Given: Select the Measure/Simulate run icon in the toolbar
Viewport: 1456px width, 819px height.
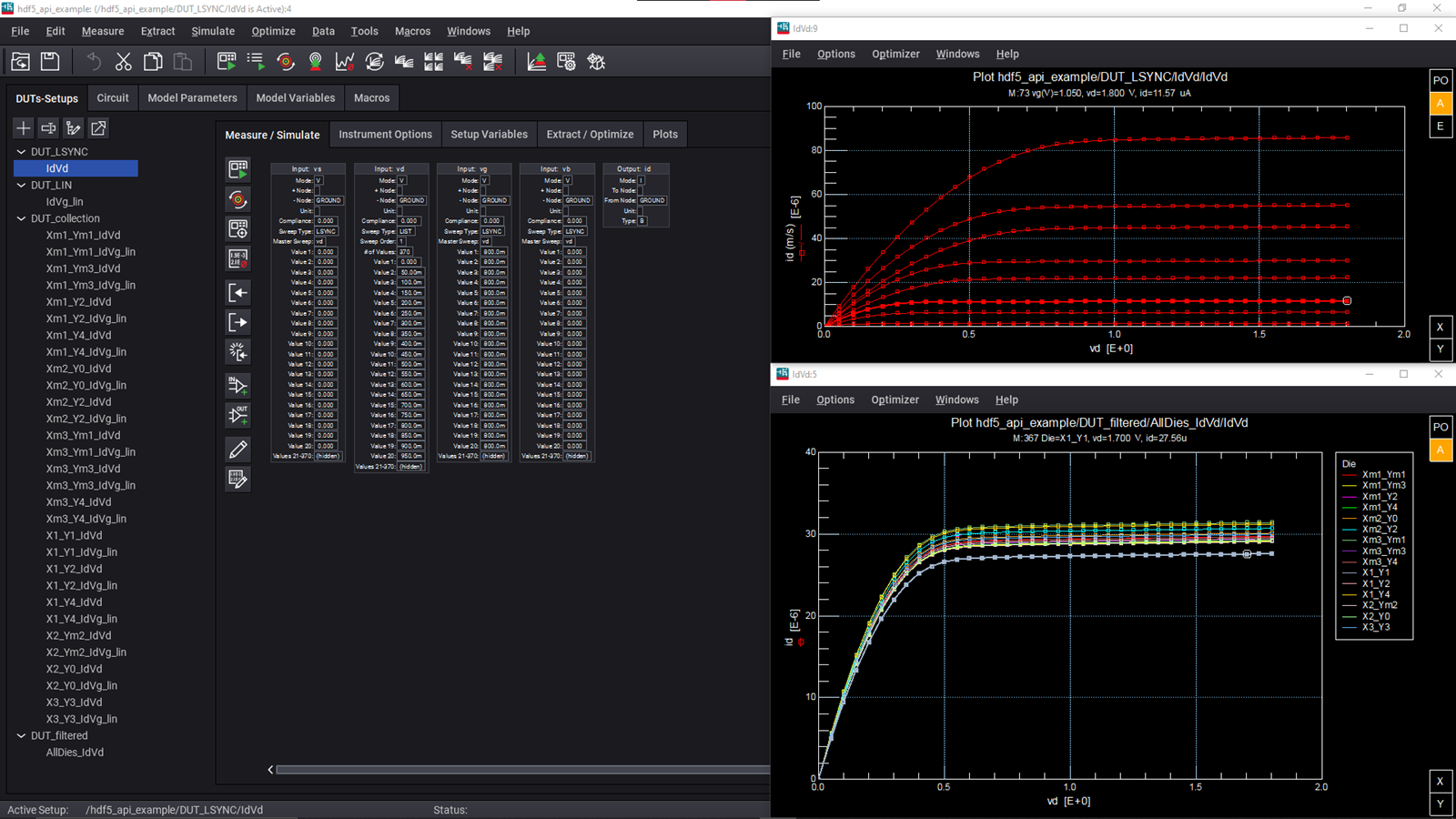Looking at the screenshot, I should (x=238, y=168).
